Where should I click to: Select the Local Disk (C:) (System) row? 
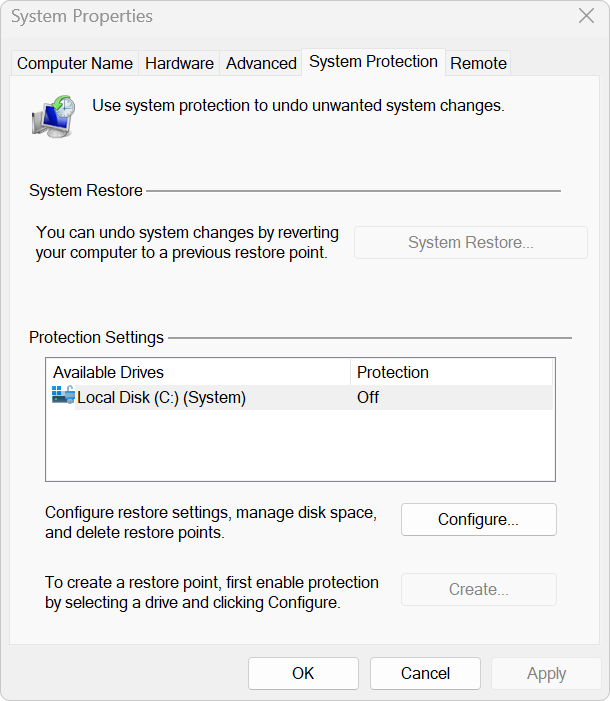pos(302,397)
